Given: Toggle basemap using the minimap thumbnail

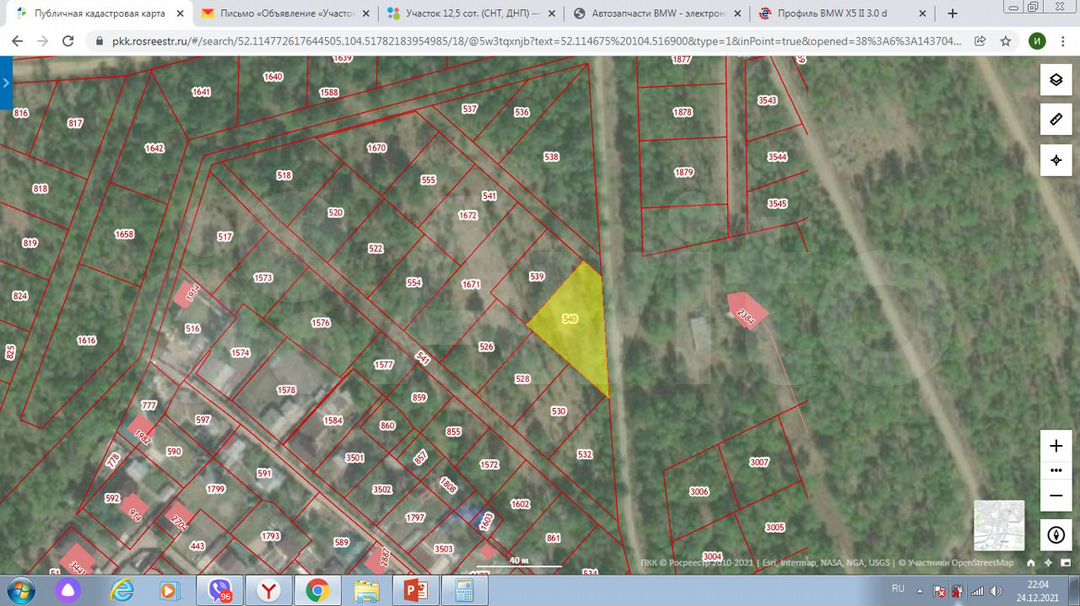Looking at the screenshot, I should coord(999,526).
